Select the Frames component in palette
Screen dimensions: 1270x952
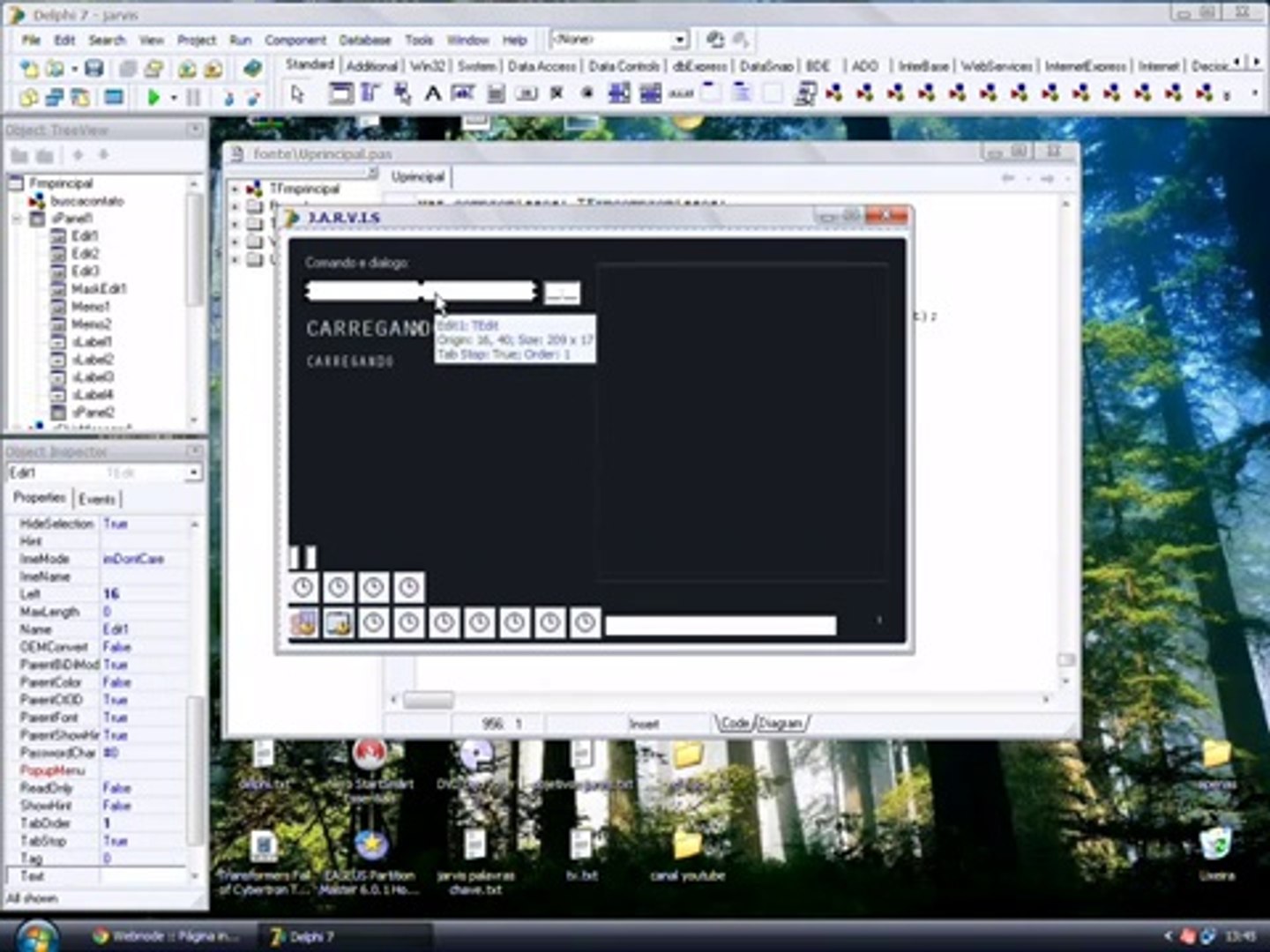pyautogui.click(x=340, y=93)
